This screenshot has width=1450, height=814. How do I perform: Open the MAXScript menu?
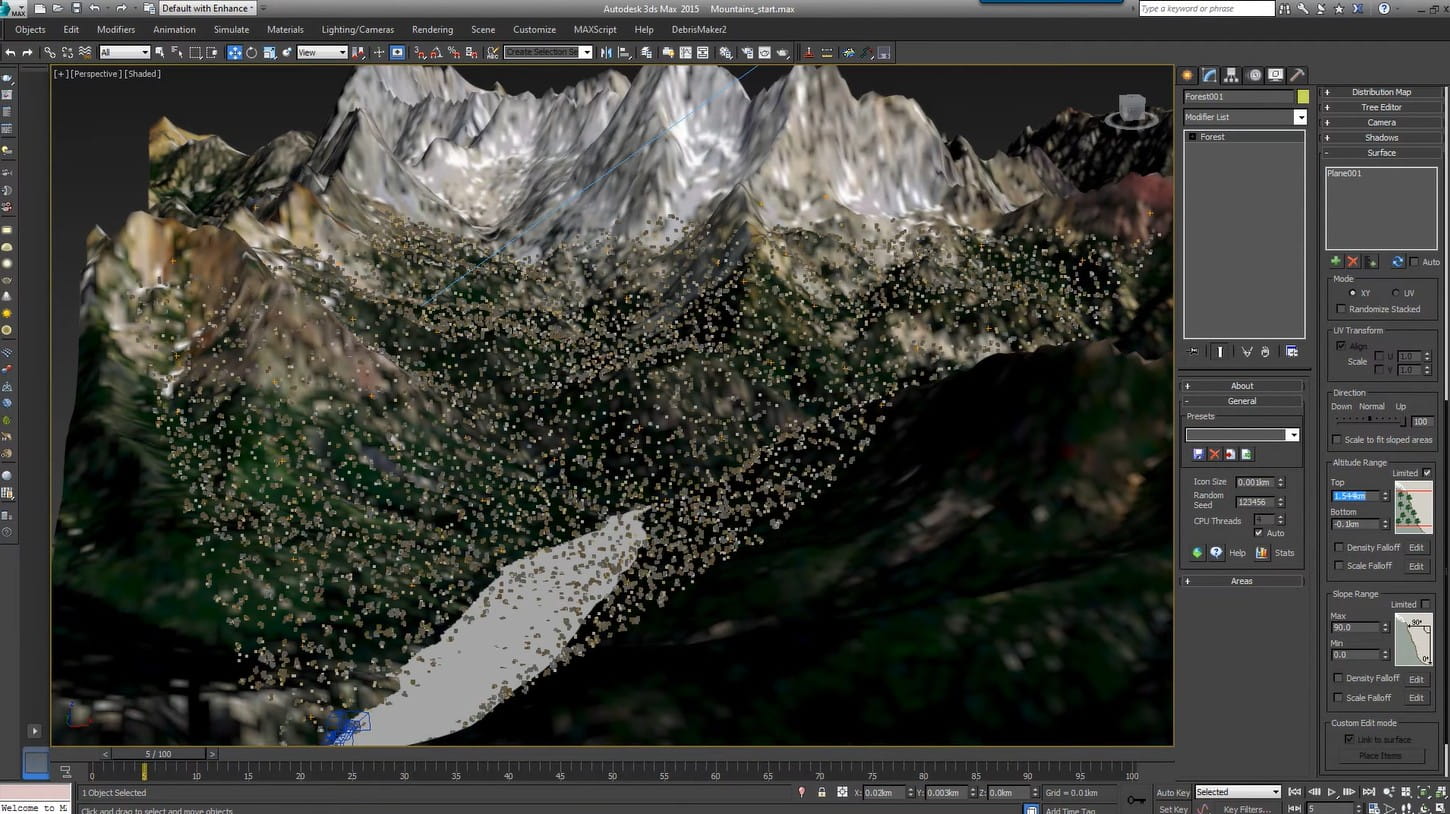coord(595,30)
